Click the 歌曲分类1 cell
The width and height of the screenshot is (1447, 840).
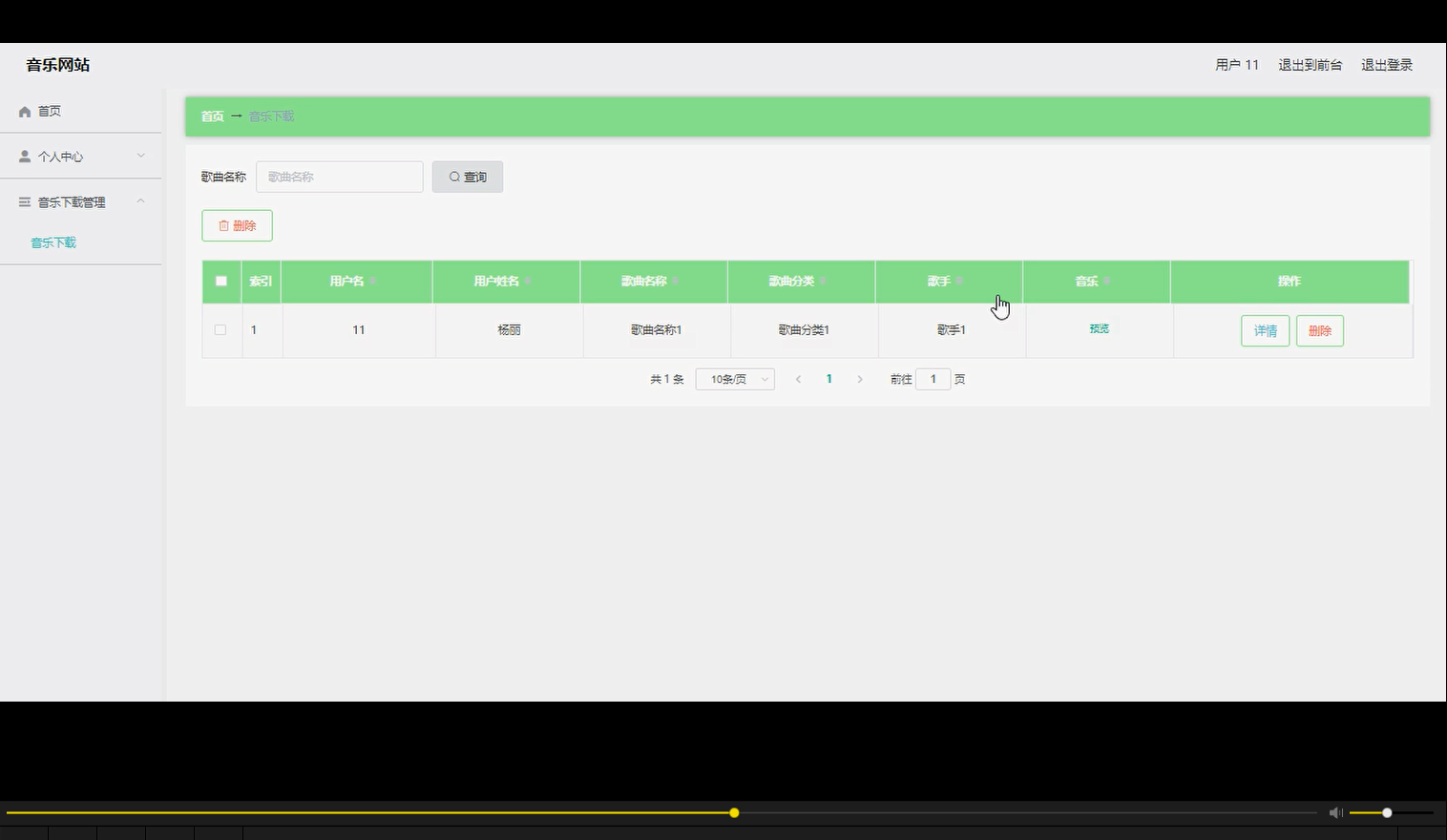coord(804,330)
